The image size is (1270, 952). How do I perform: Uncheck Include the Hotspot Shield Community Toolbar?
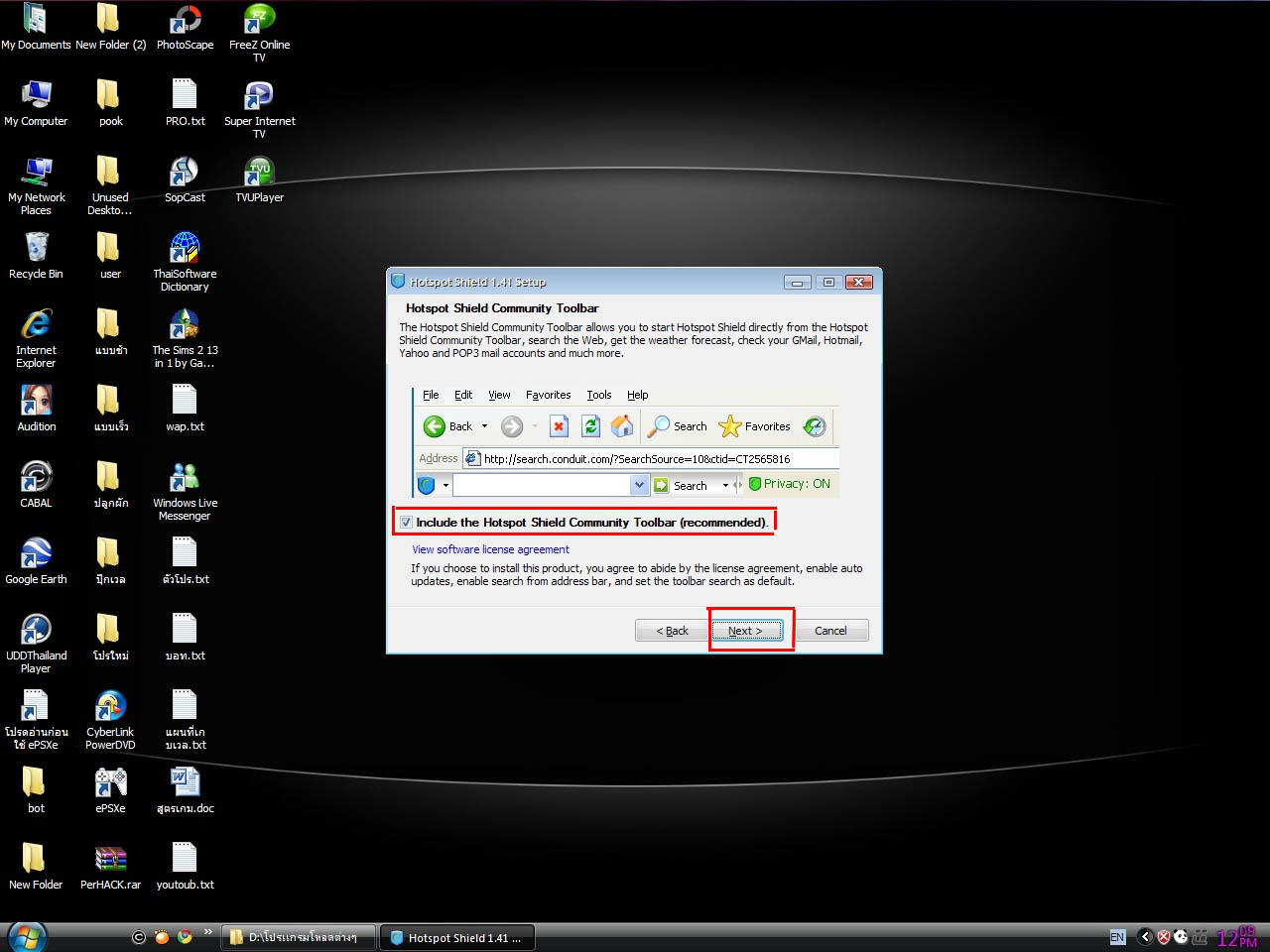406,523
